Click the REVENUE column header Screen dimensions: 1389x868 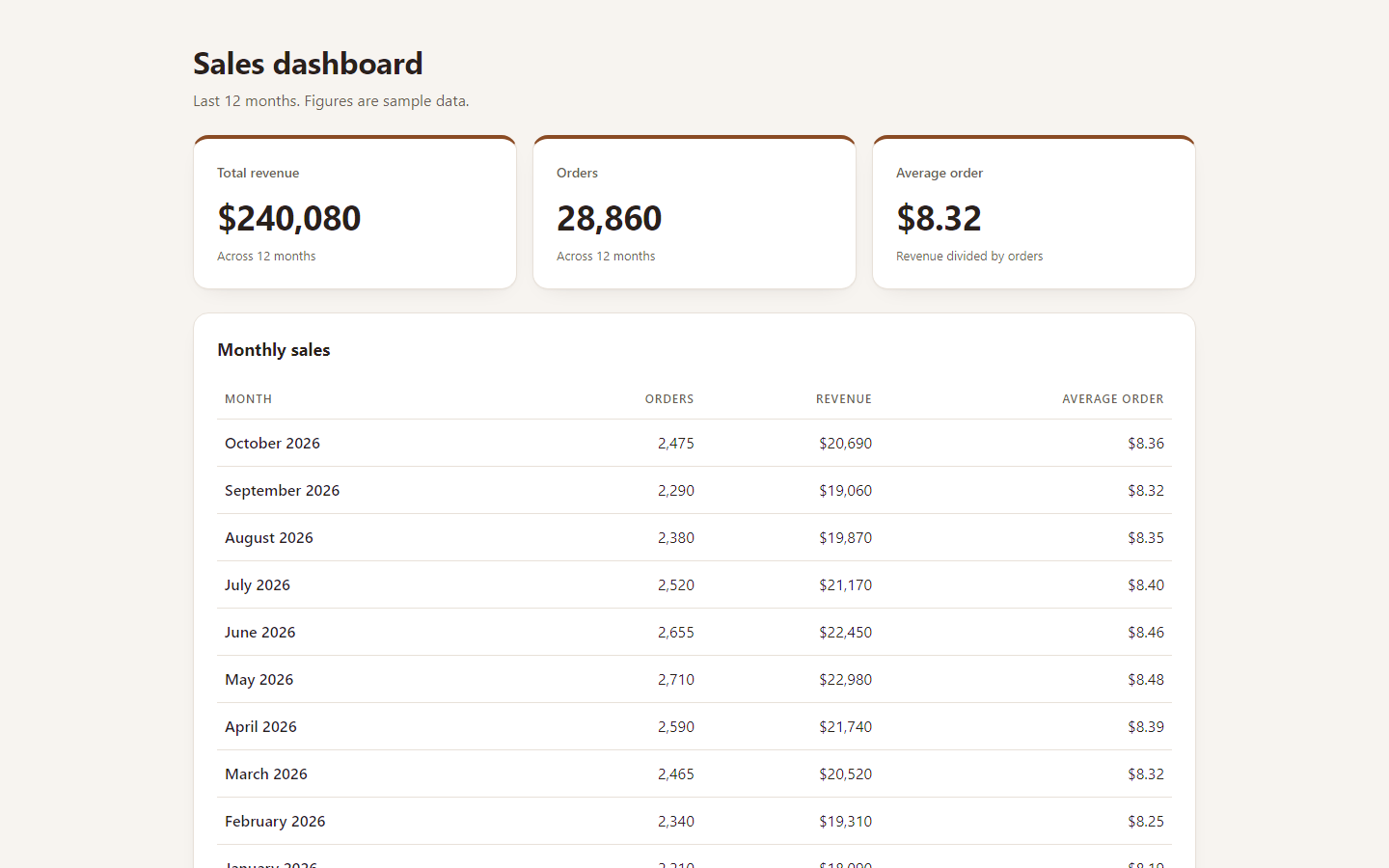pos(844,399)
